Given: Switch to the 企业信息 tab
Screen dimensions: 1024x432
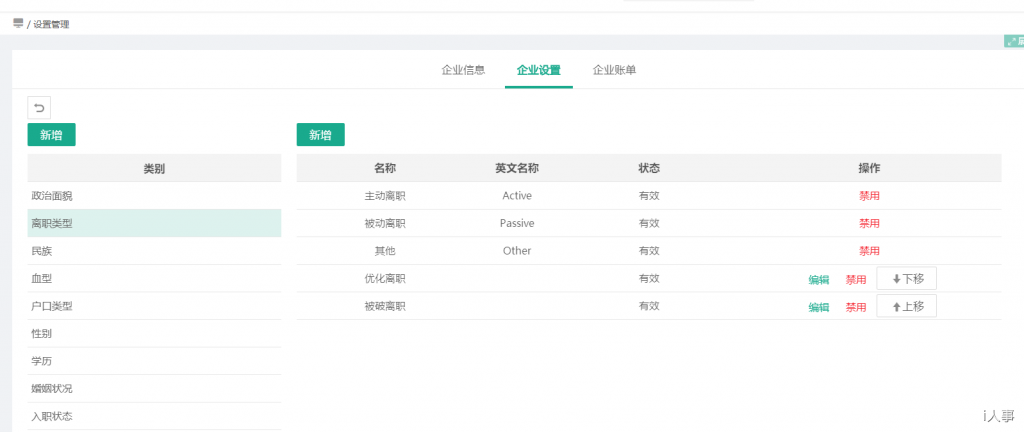Looking at the screenshot, I should (463, 70).
